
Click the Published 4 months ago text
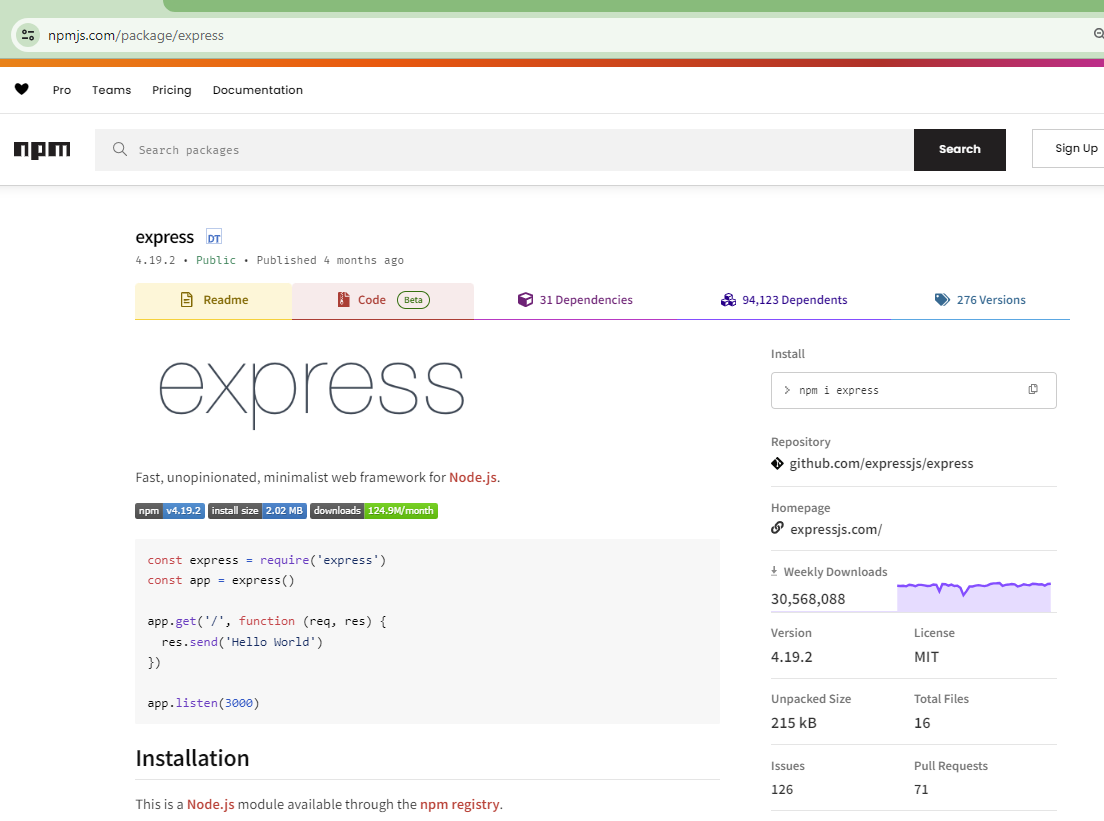(x=330, y=260)
